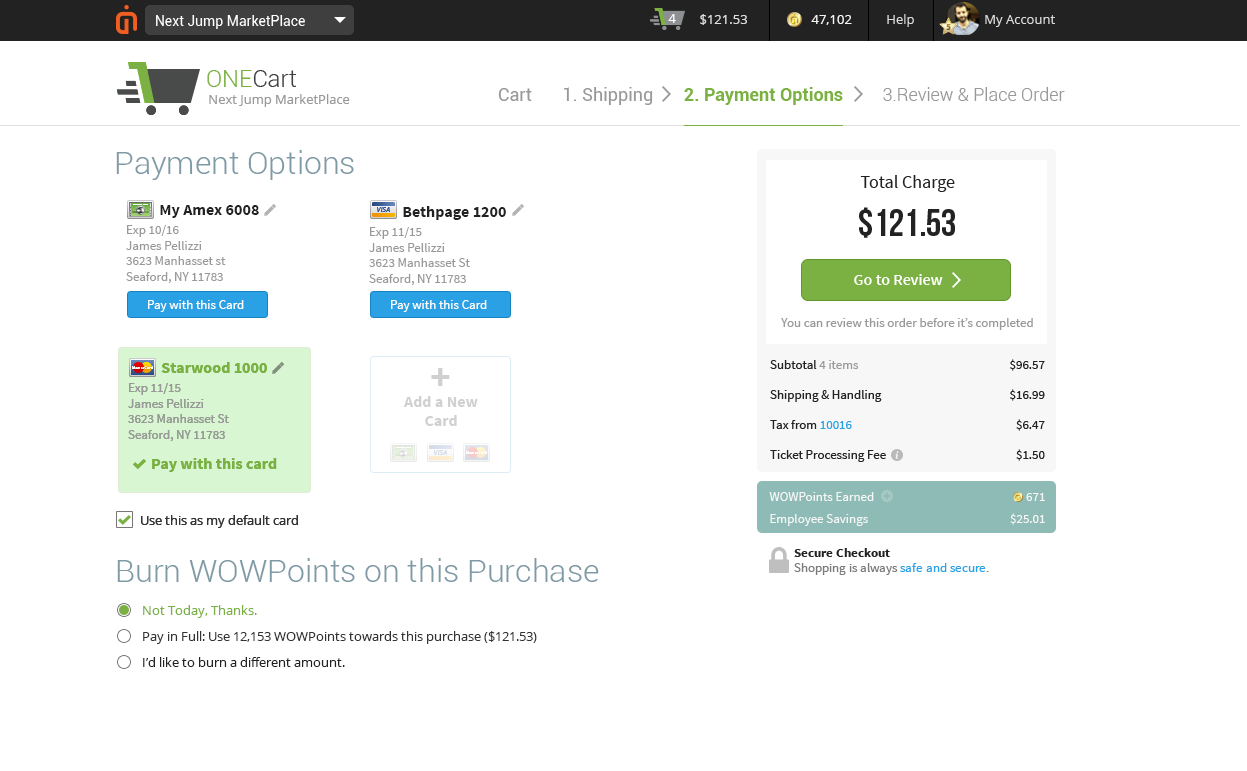1247x771 pixels.
Task: Click the My Amex 6008 card name
Action: point(209,210)
